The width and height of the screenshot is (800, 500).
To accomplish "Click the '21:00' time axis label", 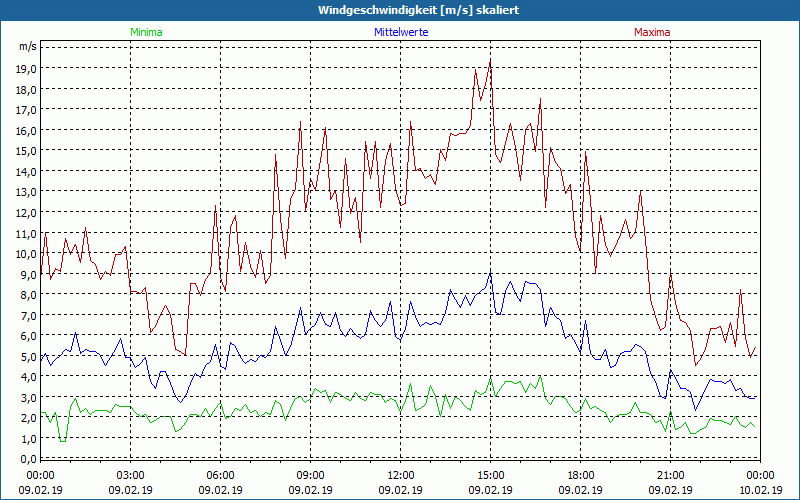I will [670, 476].
